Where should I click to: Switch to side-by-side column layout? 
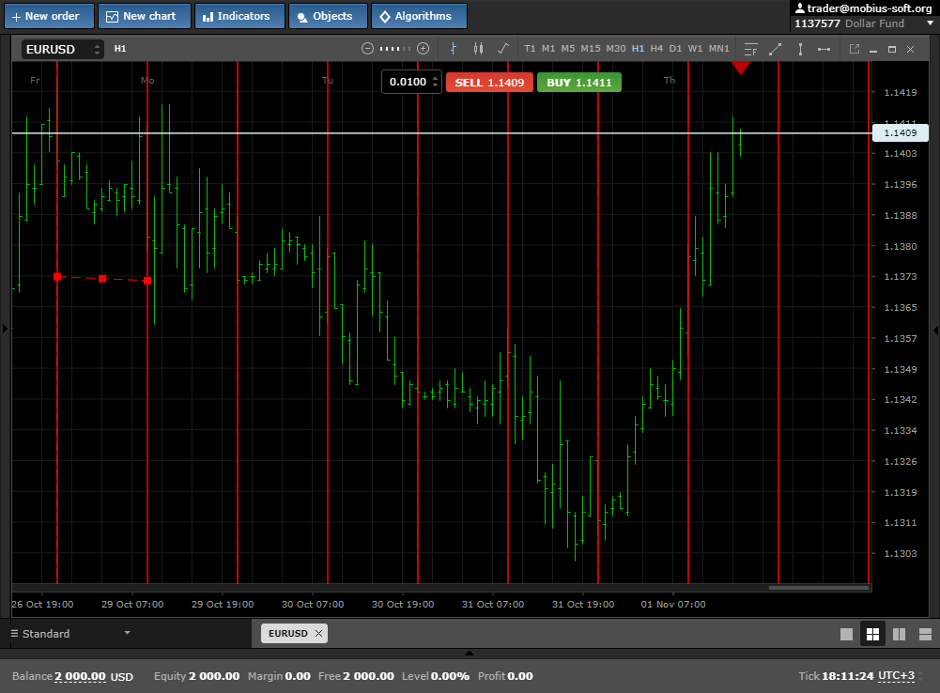coord(899,634)
